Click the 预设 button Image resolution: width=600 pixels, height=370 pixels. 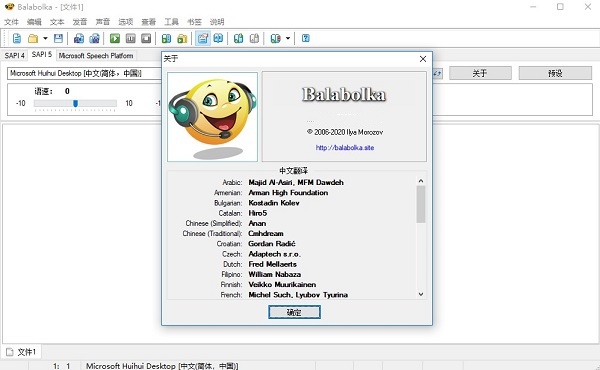click(x=555, y=73)
